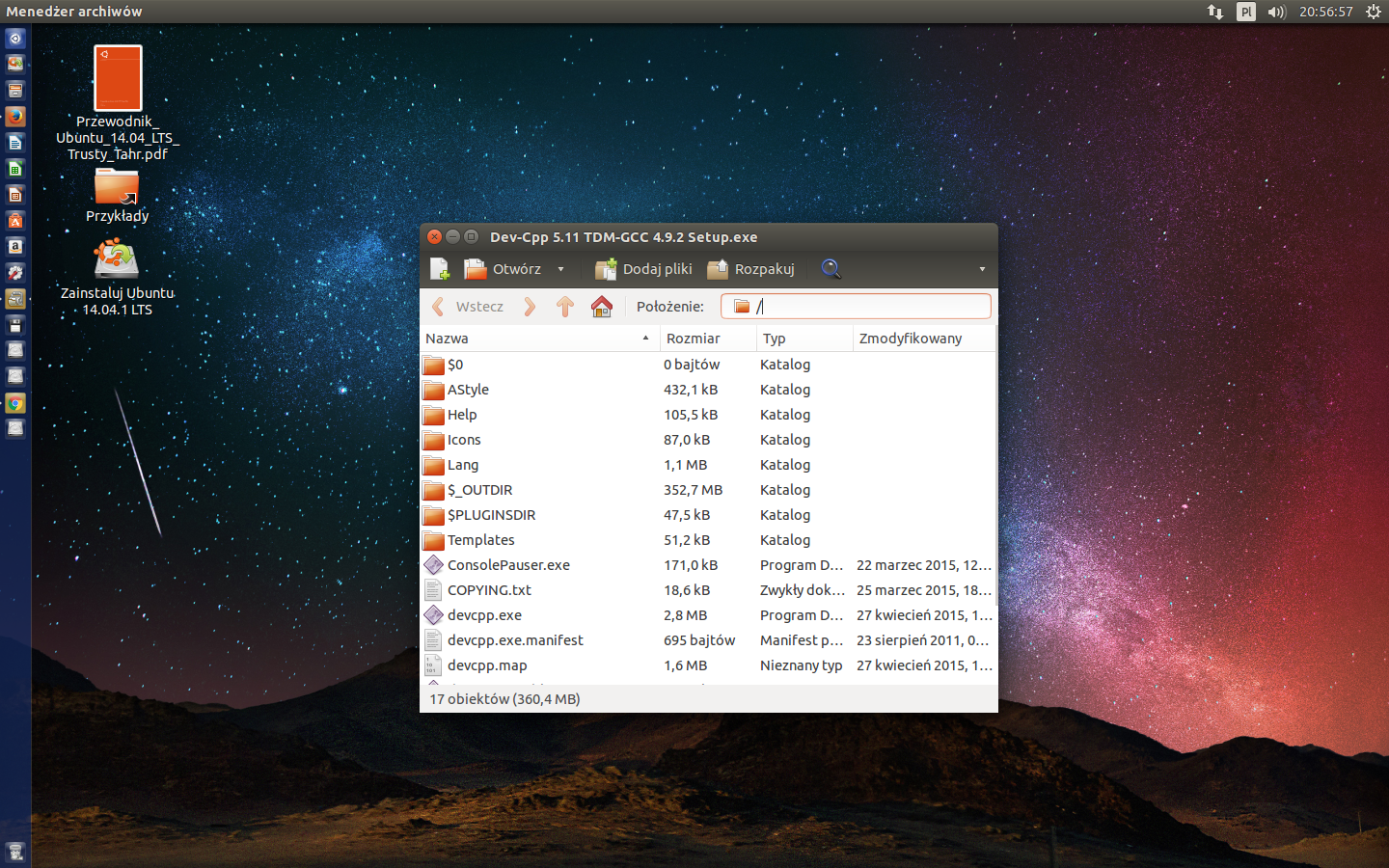1389x868 pixels.
Task: Expand the Otwórz recent archives arrow
Action: click(x=560, y=269)
